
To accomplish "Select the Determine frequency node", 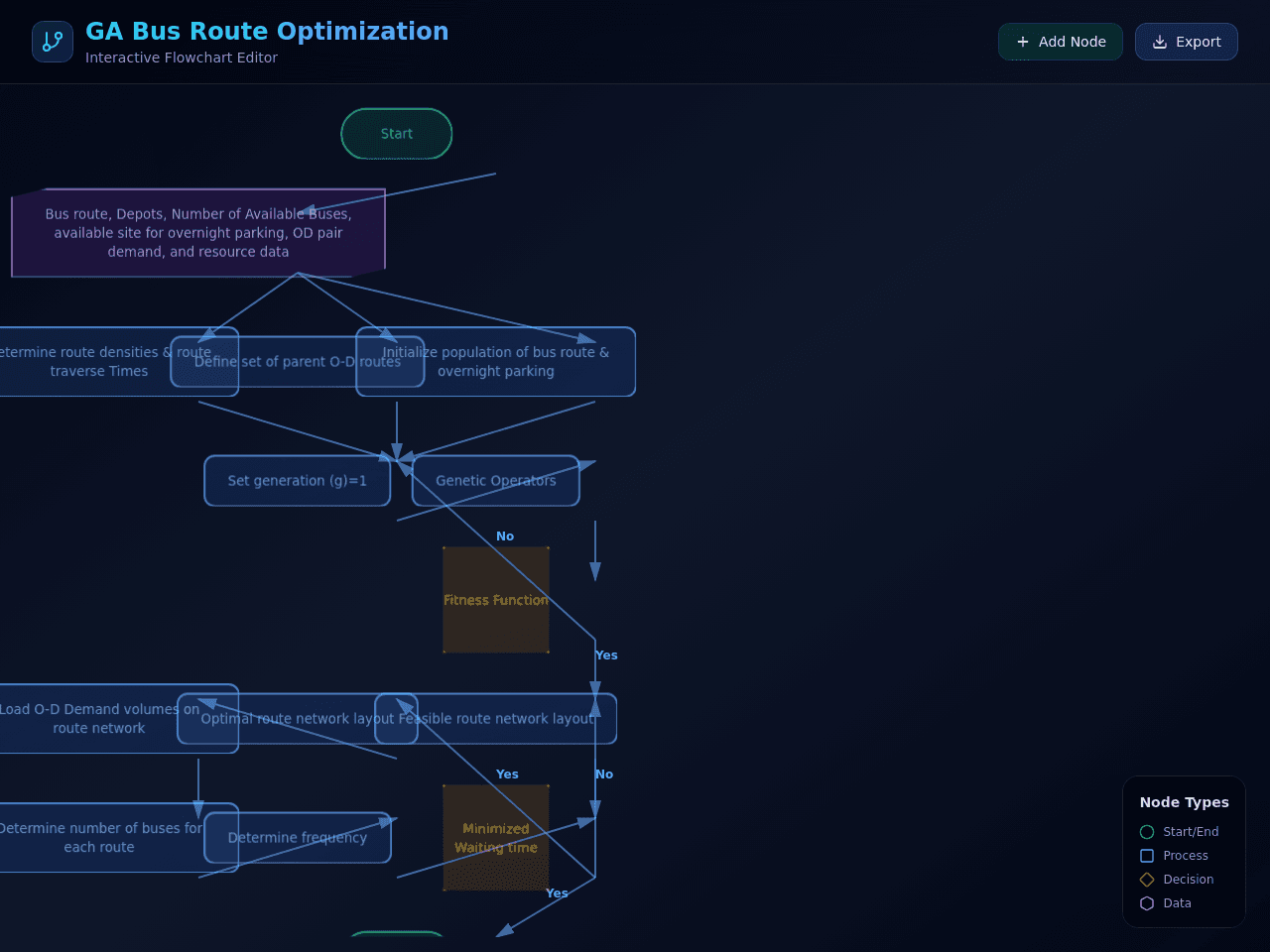I will pos(298,838).
